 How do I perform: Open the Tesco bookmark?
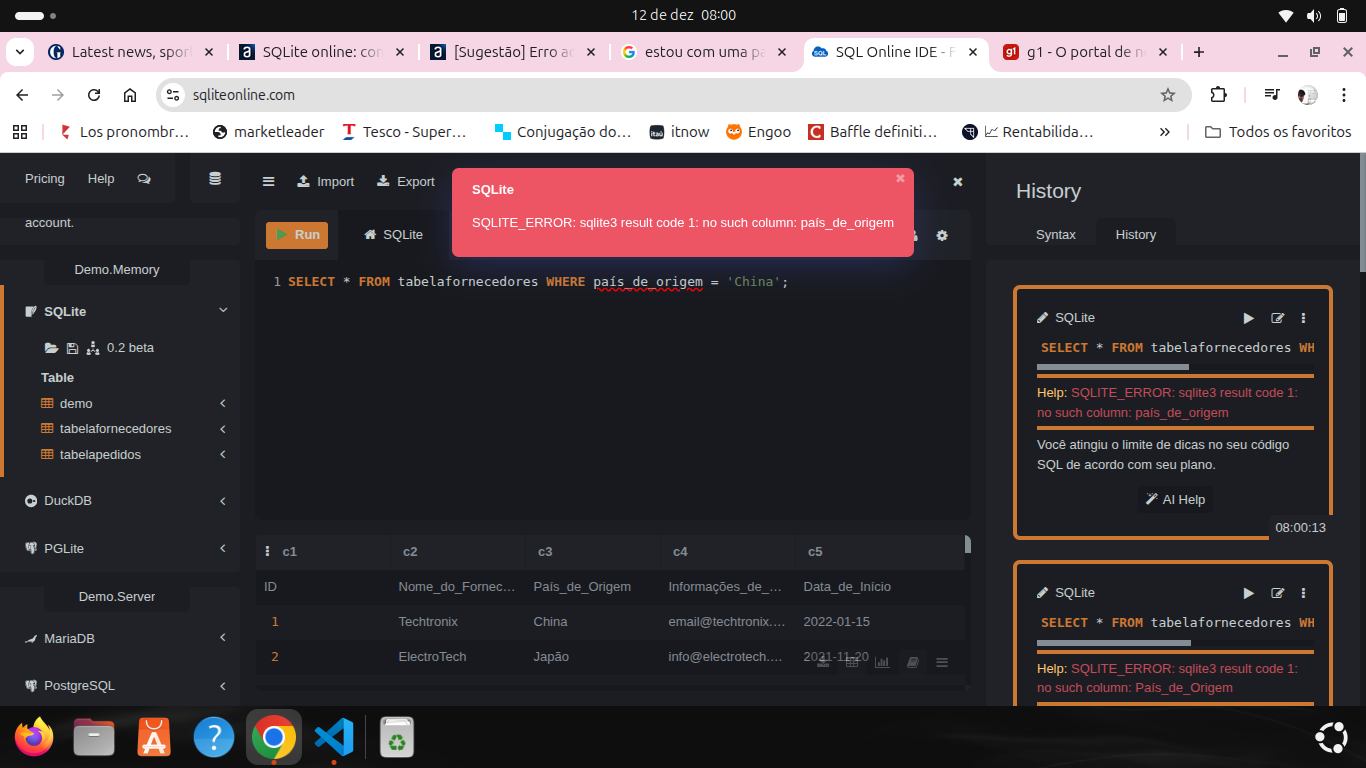point(405,132)
